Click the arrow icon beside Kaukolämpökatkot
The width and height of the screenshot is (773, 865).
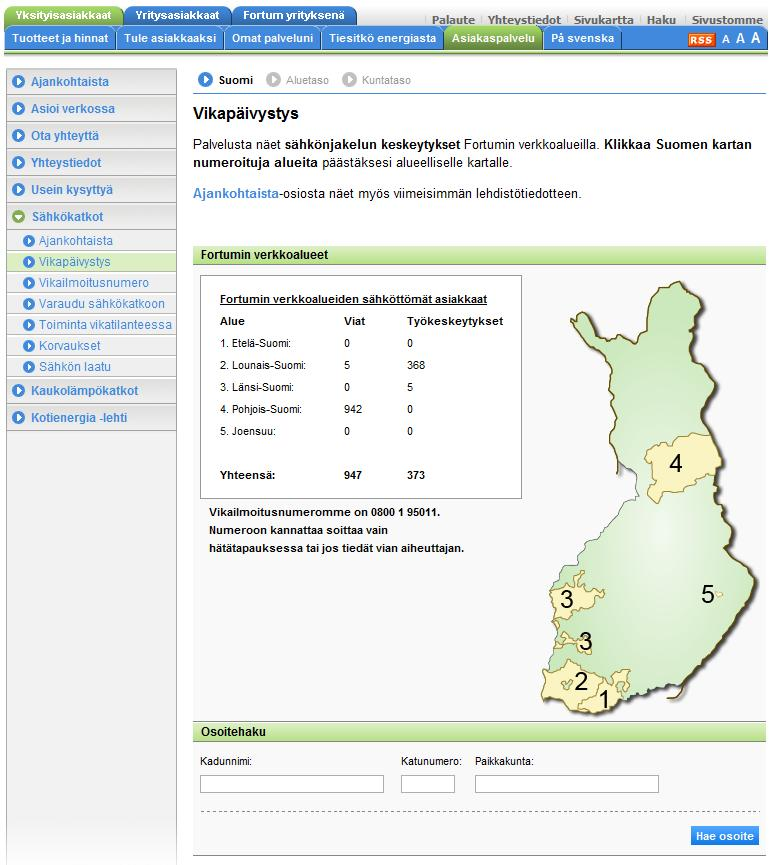(x=18, y=391)
